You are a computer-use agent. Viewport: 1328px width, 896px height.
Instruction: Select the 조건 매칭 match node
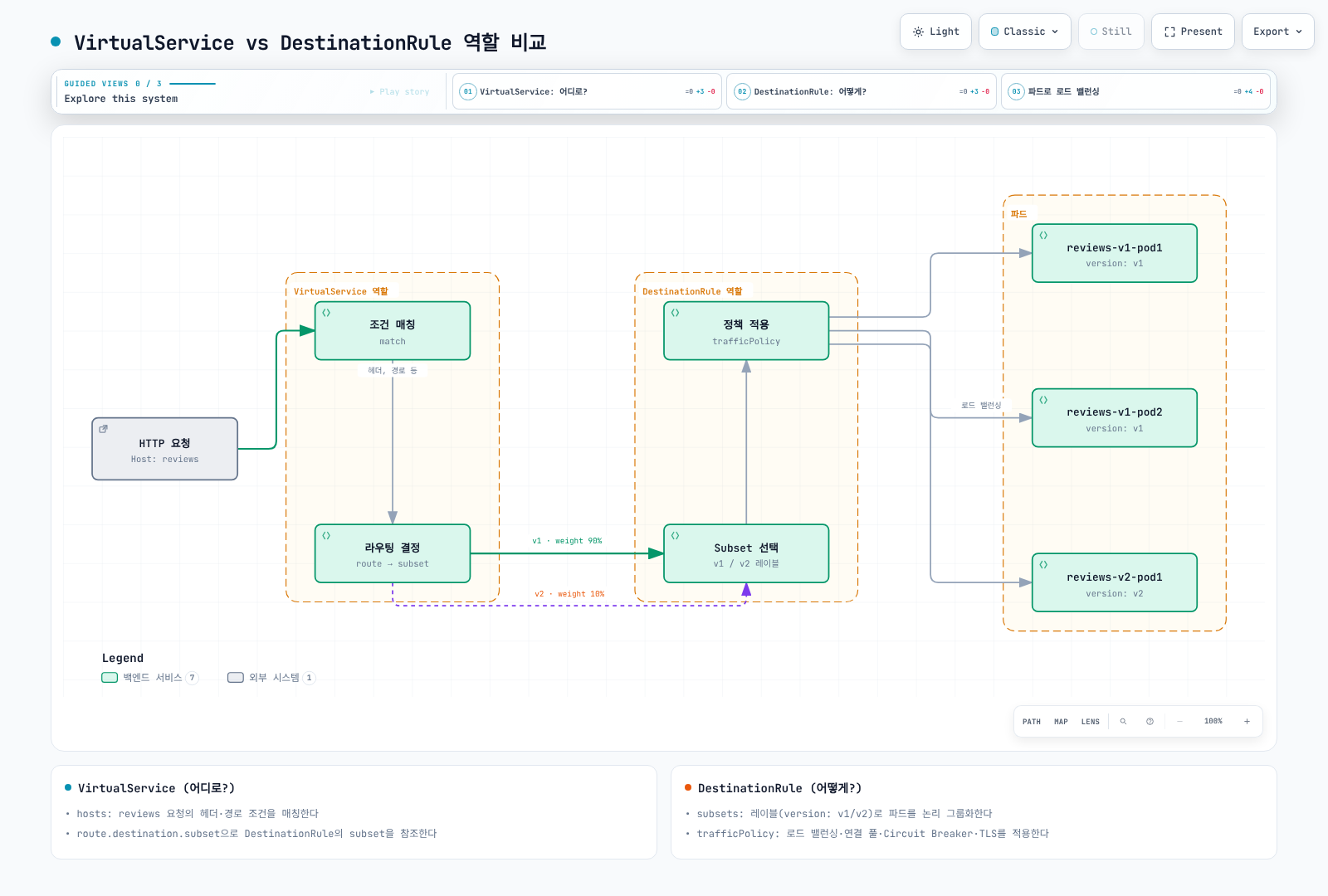tap(393, 331)
